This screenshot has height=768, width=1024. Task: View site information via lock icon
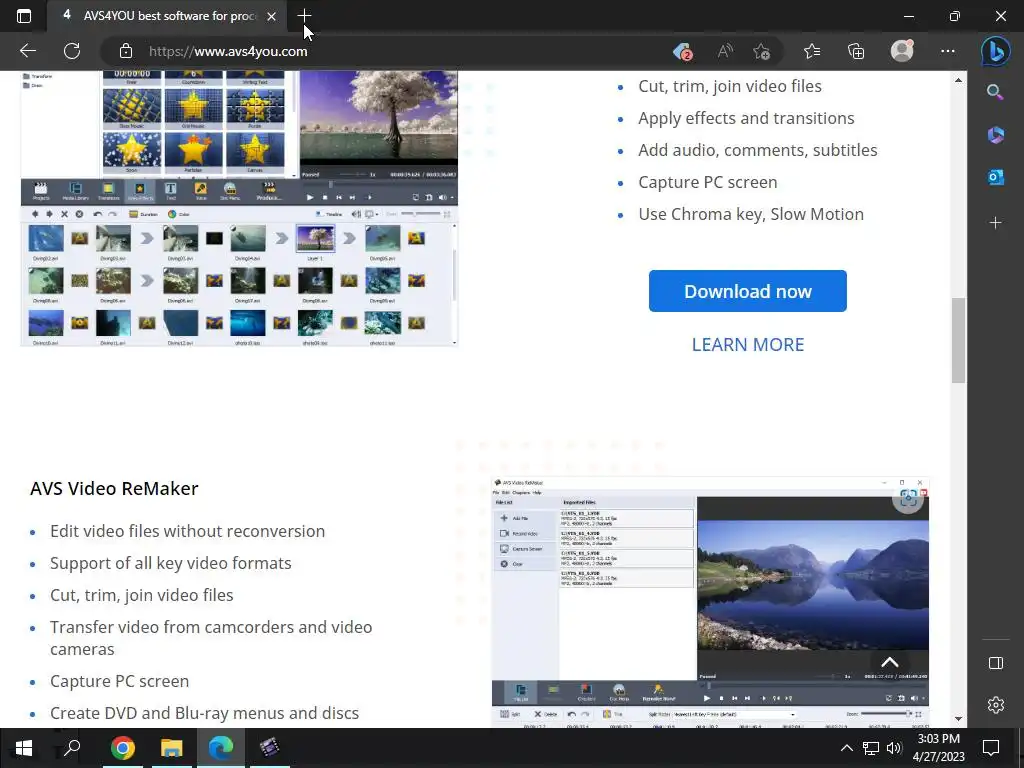[126, 51]
